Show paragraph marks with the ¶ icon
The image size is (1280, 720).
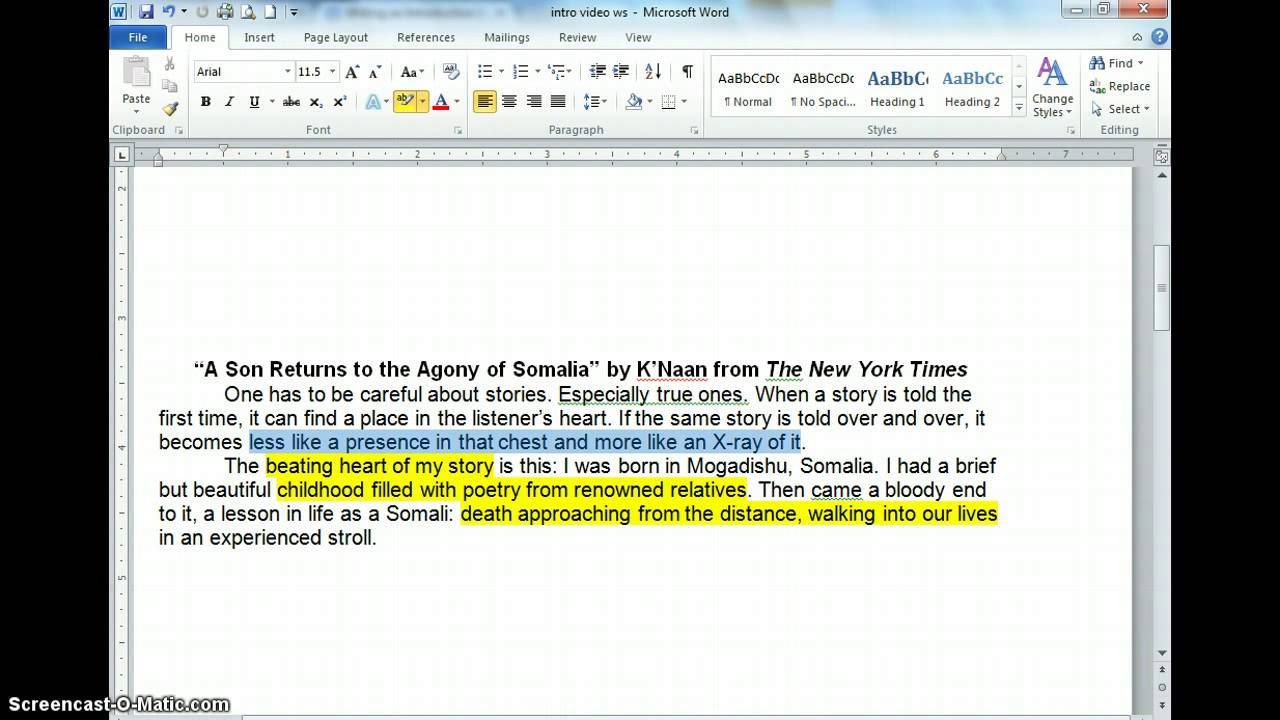685,71
